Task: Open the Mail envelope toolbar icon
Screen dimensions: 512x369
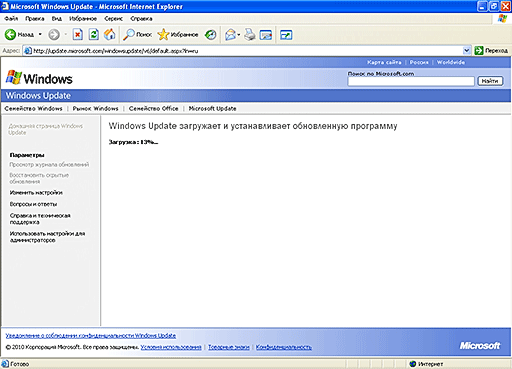Action: click(x=230, y=34)
